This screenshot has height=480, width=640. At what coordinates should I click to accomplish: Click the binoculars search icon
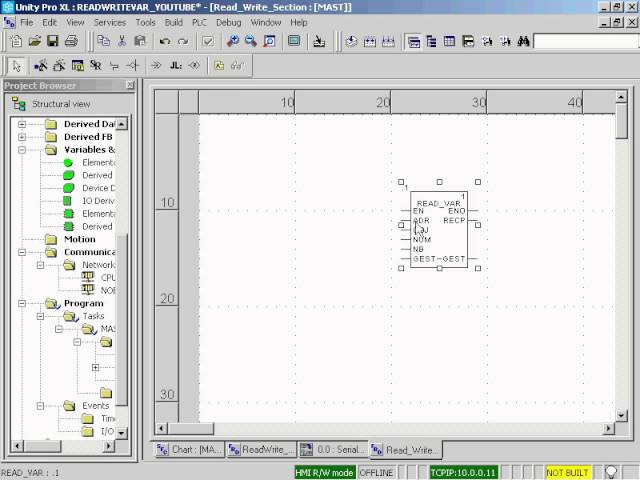pyautogui.click(x=523, y=41)
